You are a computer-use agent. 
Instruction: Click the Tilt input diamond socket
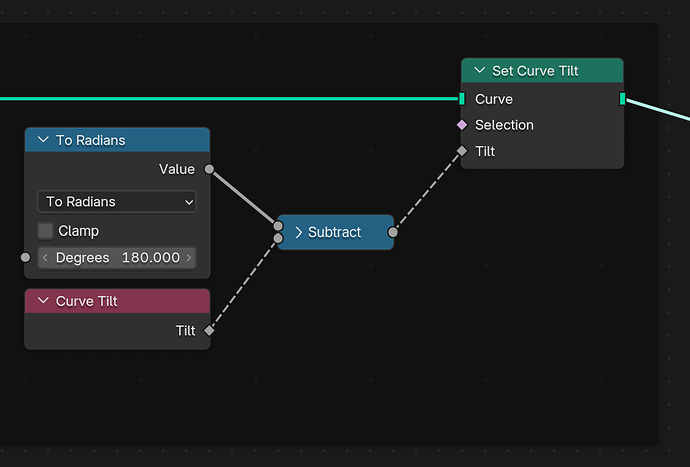click(462, 151)
